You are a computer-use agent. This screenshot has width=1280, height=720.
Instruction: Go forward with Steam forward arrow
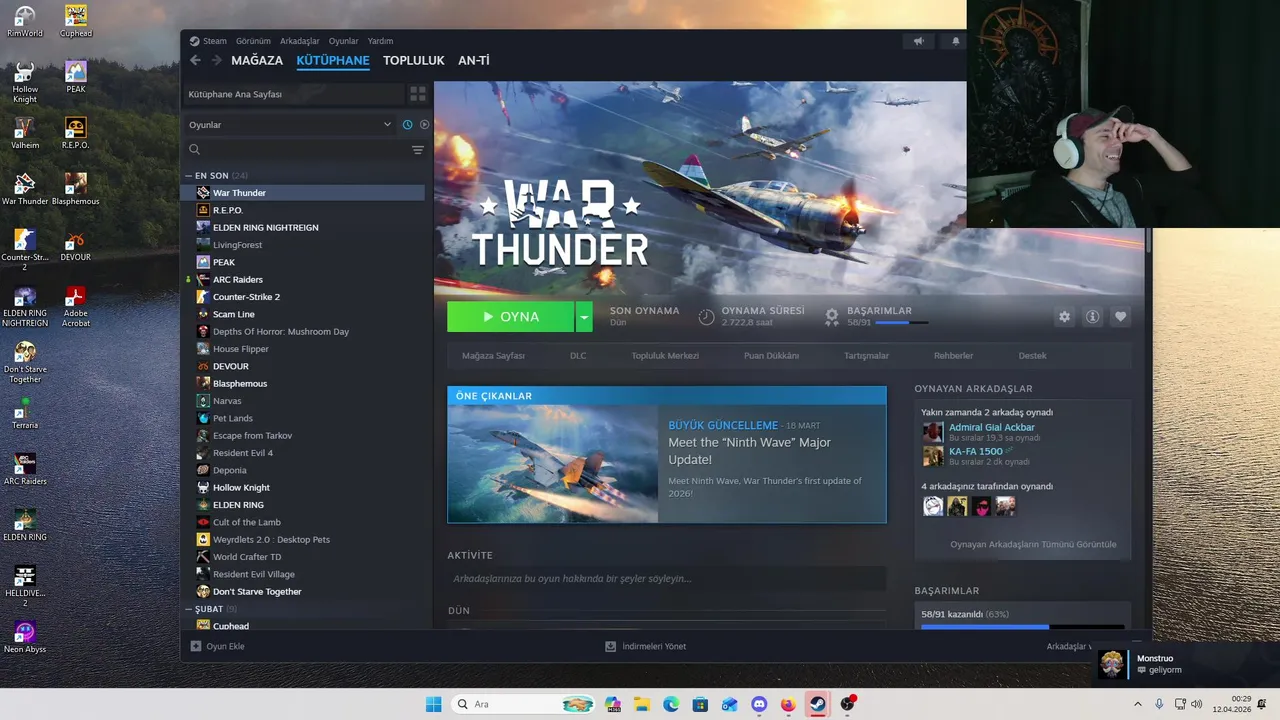(216, 61)
